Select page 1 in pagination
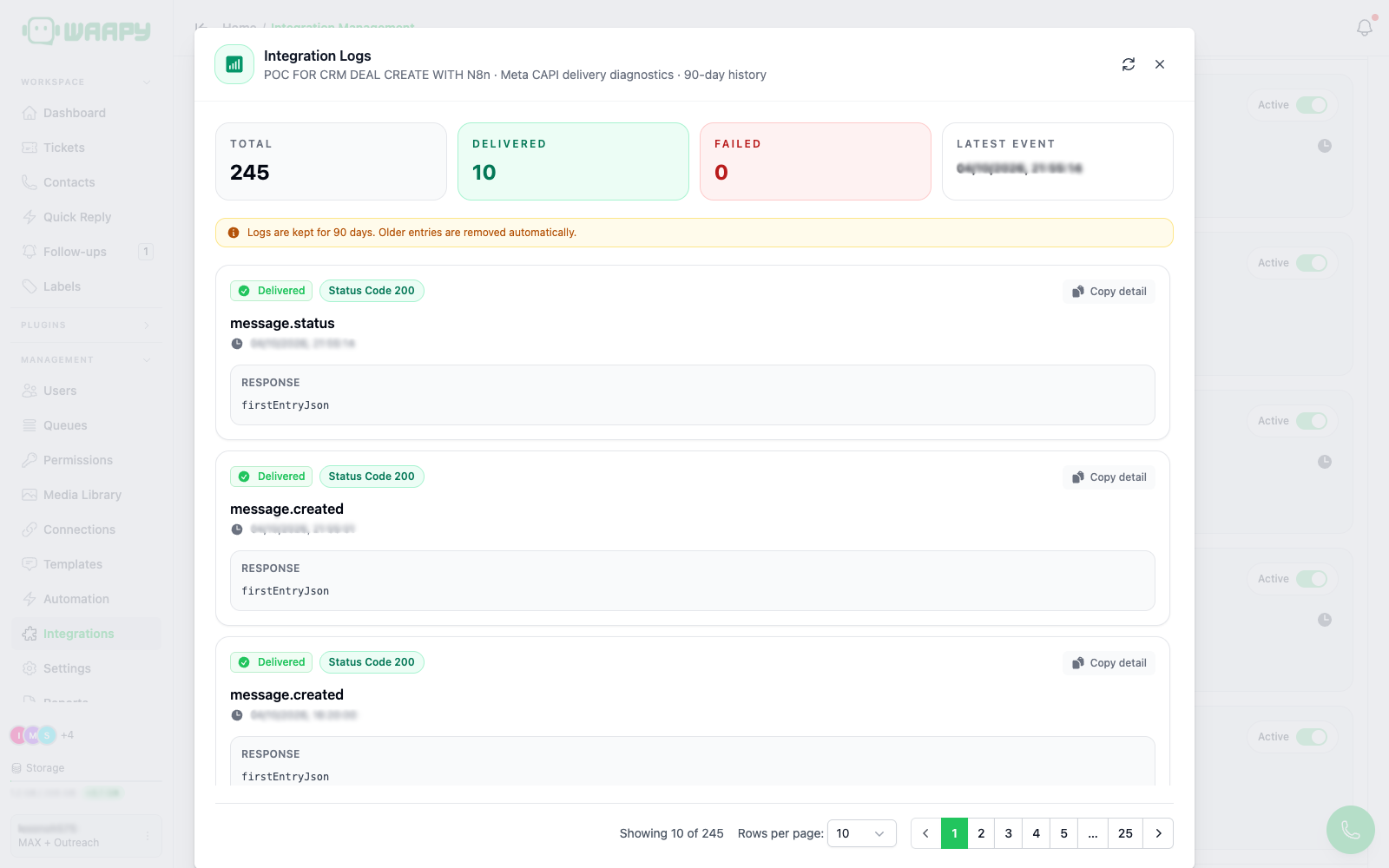 pyautogui.click(x=954, y=833)
